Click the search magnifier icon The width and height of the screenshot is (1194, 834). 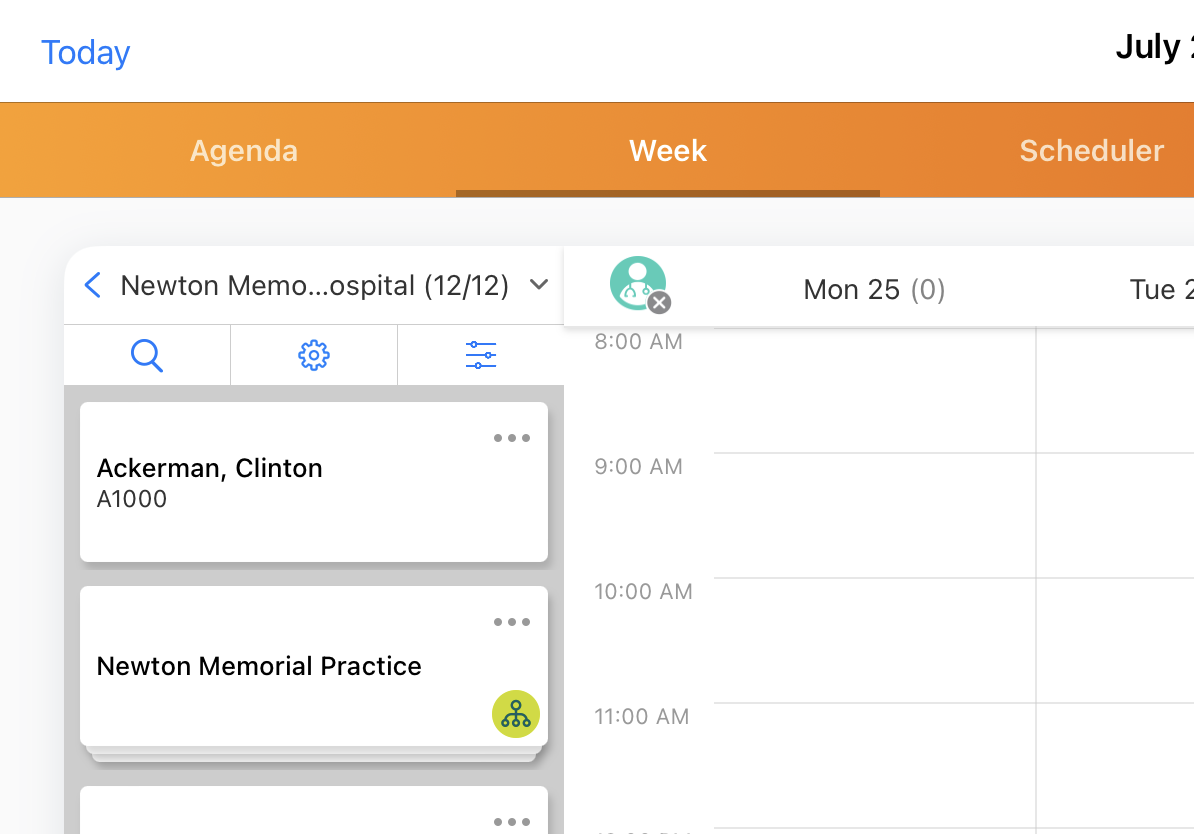coord(147,355)
